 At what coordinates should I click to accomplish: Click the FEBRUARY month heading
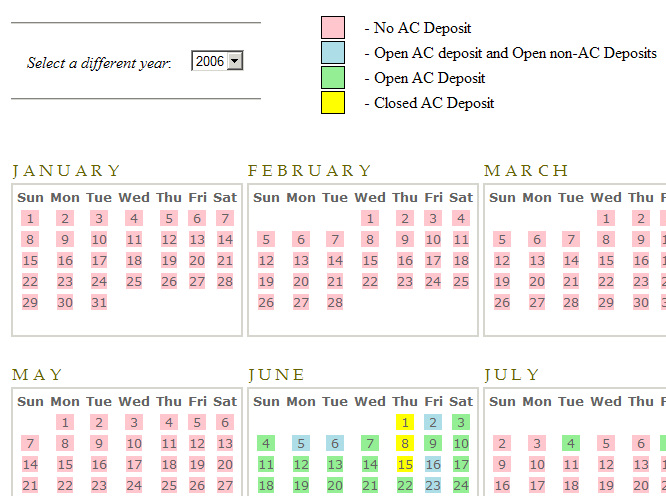(x=310, y=171)
